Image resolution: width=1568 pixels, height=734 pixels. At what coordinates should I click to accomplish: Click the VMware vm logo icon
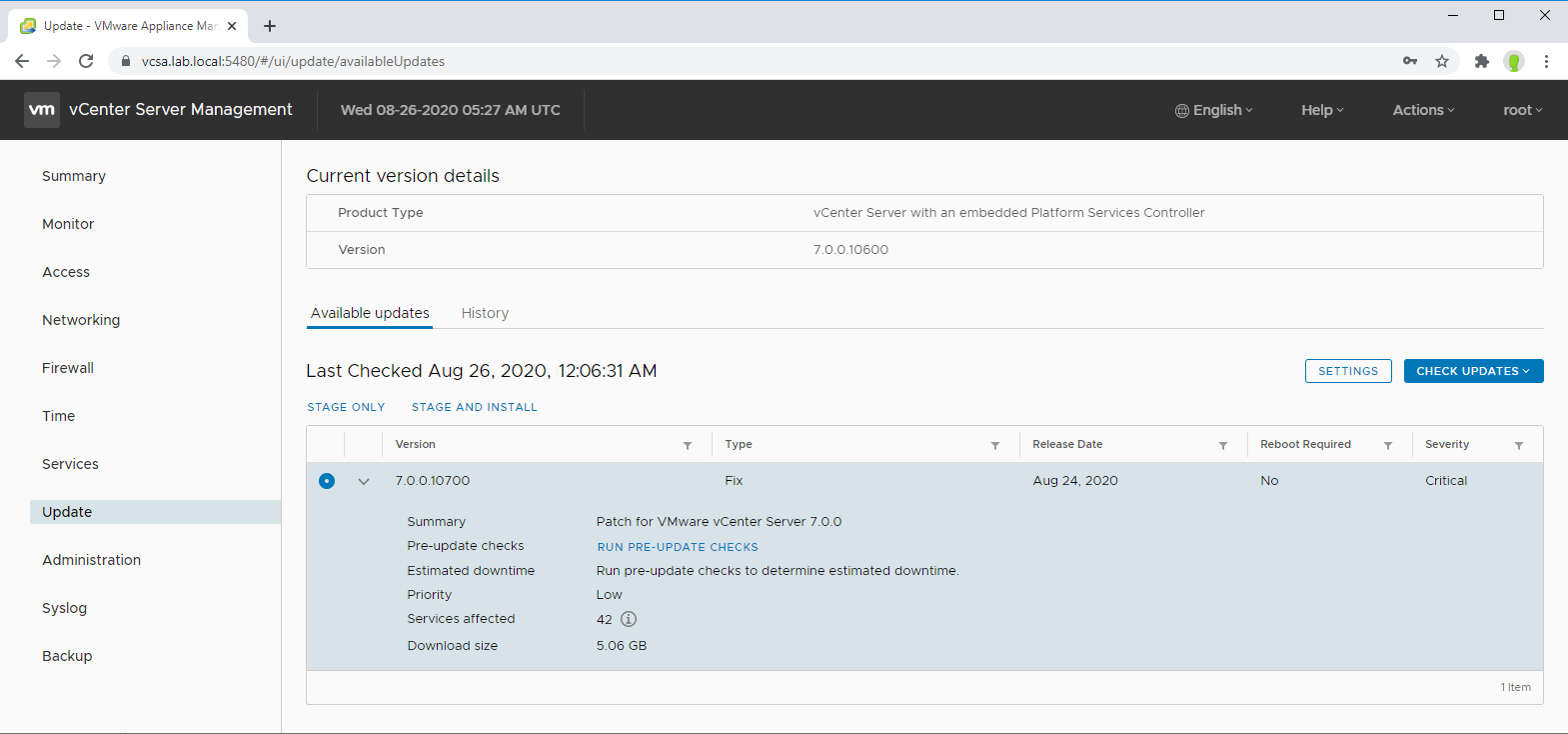pyautogui.click(x=42, y=110)
